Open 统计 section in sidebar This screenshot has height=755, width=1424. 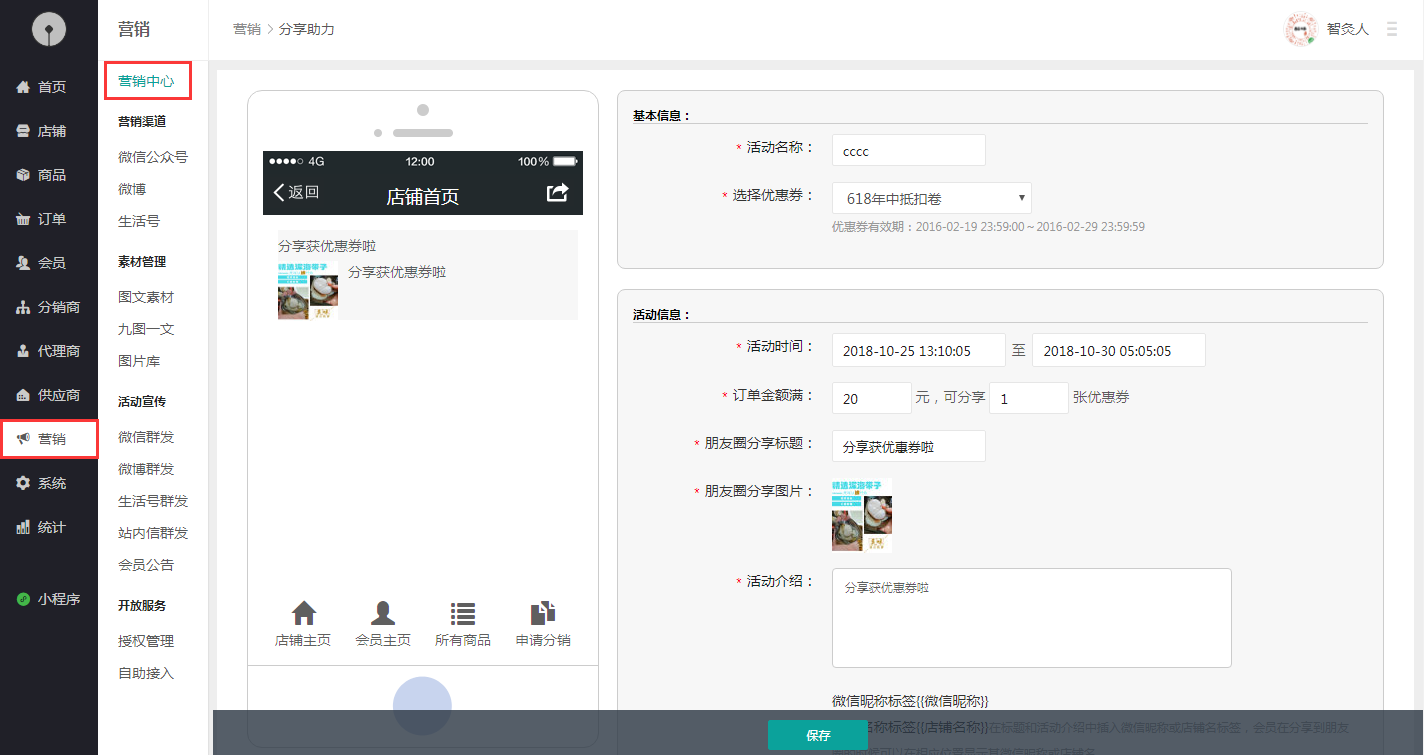[50, 527]
